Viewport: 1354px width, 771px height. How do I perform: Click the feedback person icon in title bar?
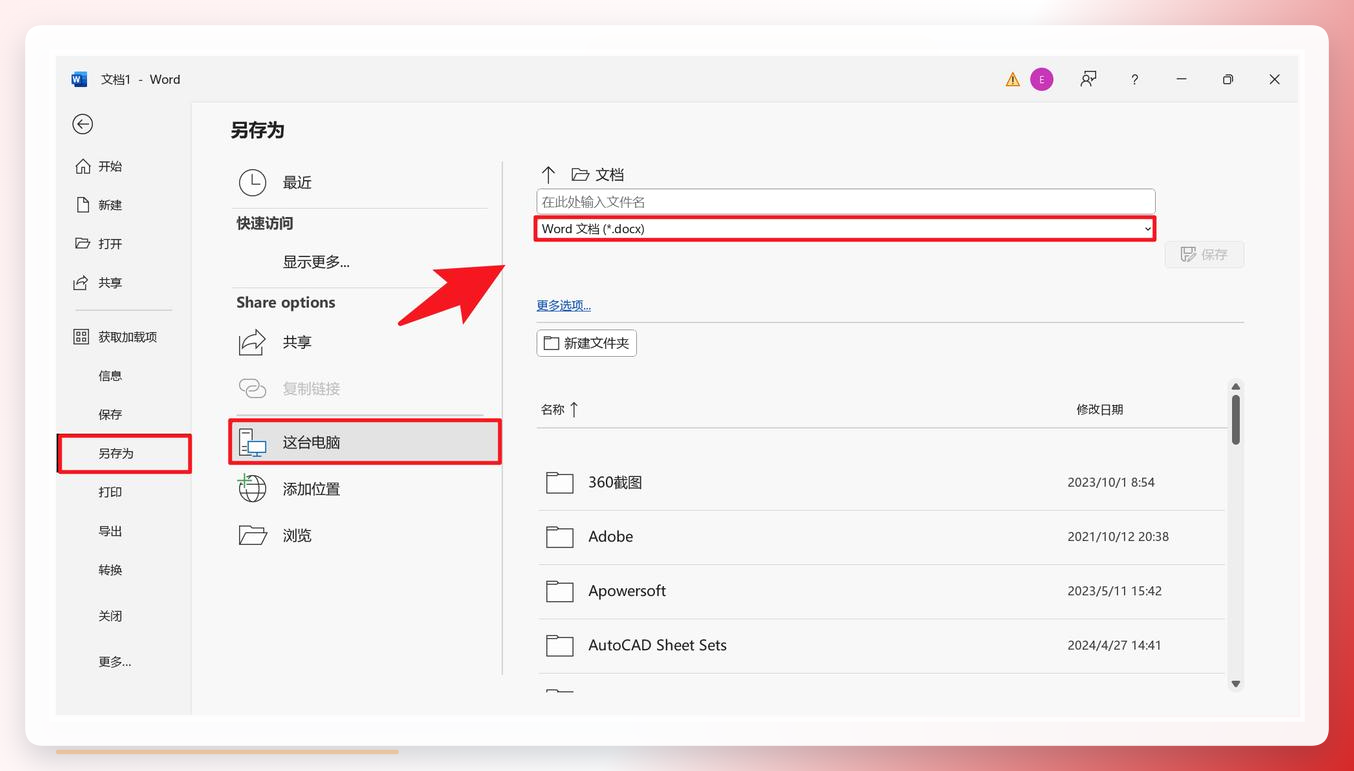coord(1088,79)
